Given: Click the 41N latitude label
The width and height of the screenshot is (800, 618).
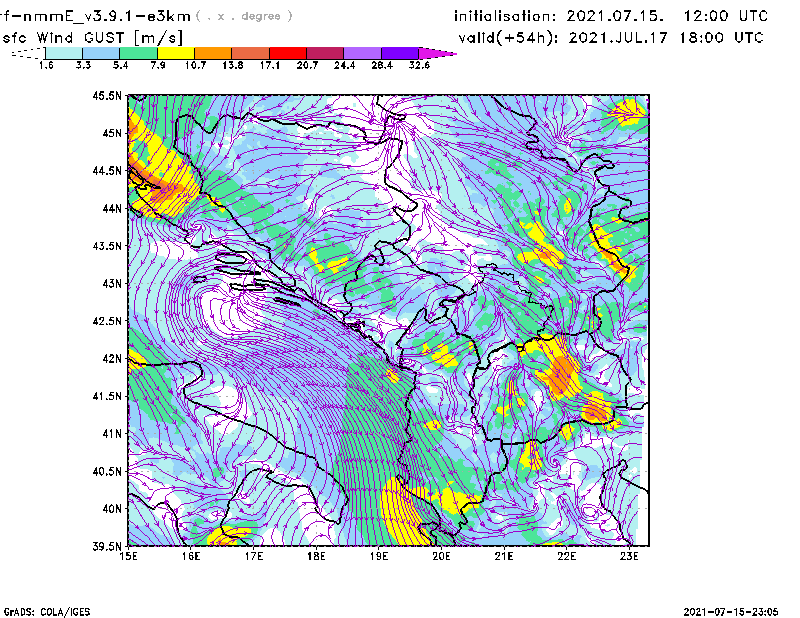Looking at the screenshot, I should point(112,434).
